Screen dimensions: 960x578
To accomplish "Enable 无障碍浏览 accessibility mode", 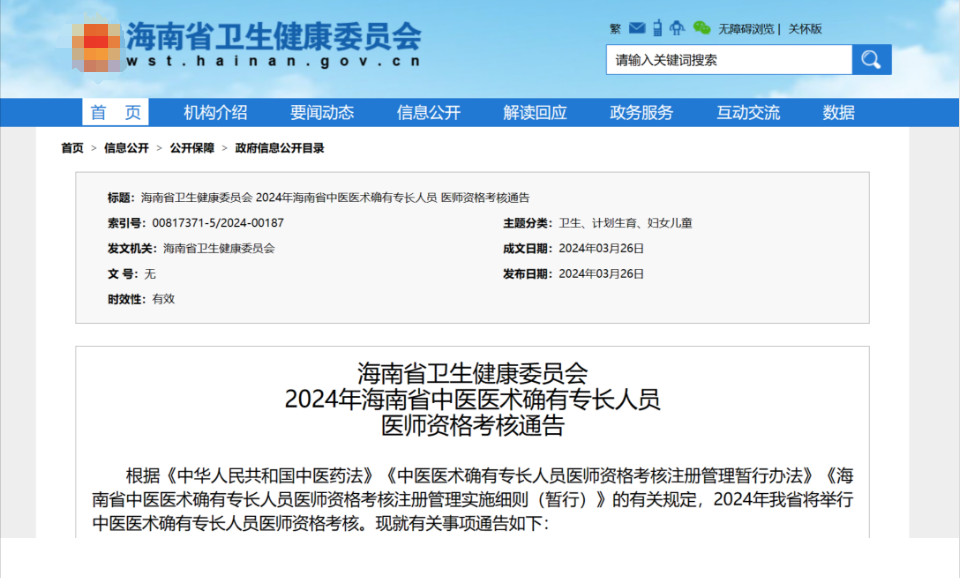I will tap(746, 29).
